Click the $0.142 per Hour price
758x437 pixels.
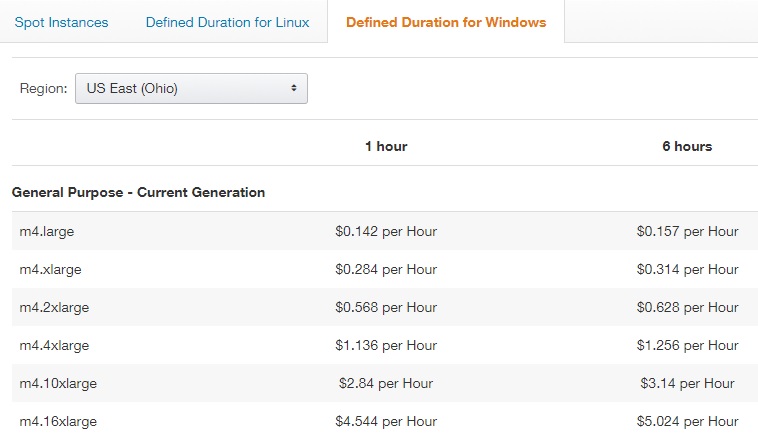coord(386,231)
